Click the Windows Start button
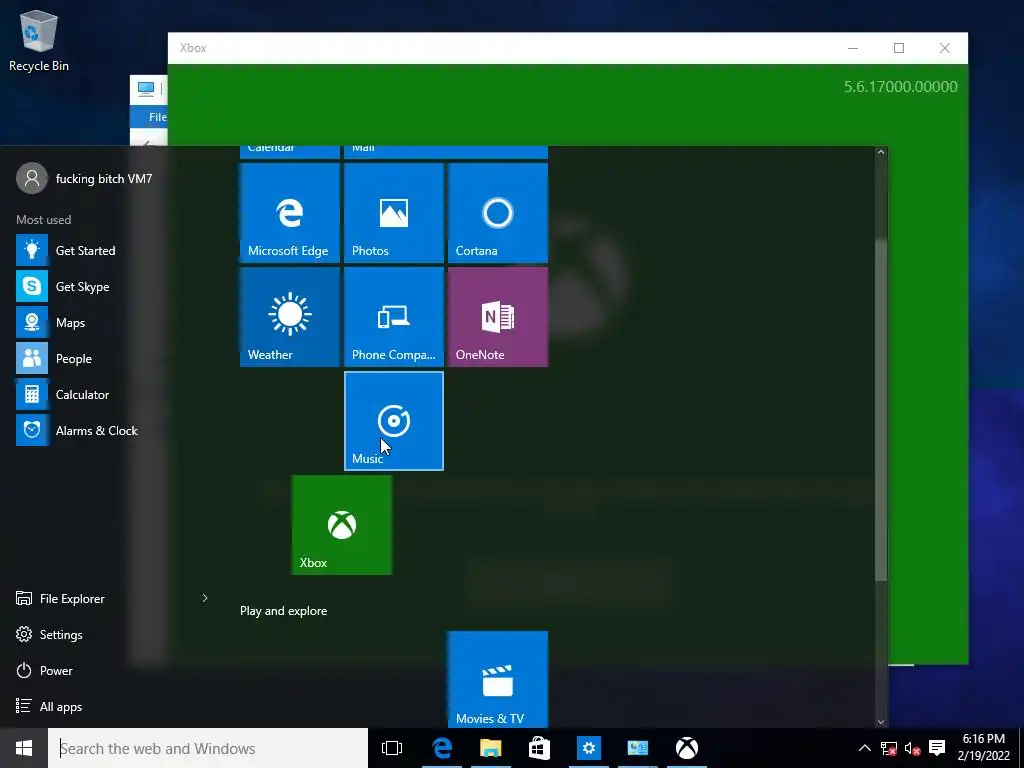The width and height of the screenshot is (1024, 768). pos(24,748)
